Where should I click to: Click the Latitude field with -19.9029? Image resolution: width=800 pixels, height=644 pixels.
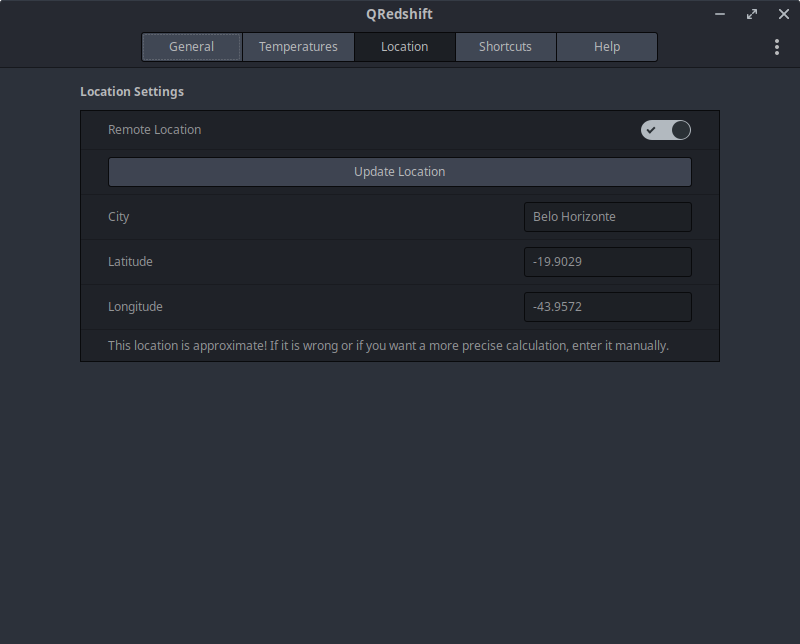click(x=608, y=262)
